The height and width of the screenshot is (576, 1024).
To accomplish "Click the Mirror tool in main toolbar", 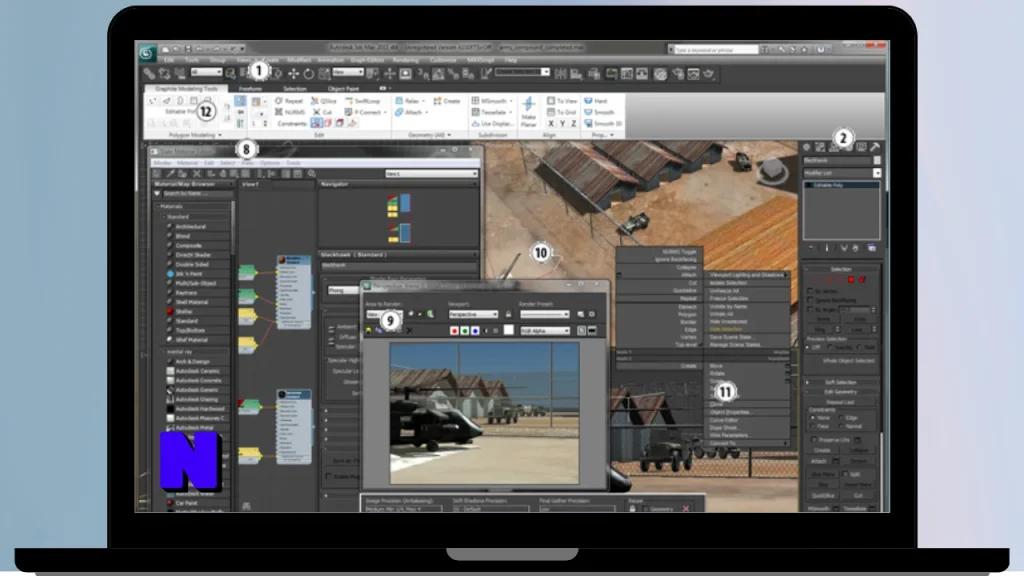I will point(560,74).
